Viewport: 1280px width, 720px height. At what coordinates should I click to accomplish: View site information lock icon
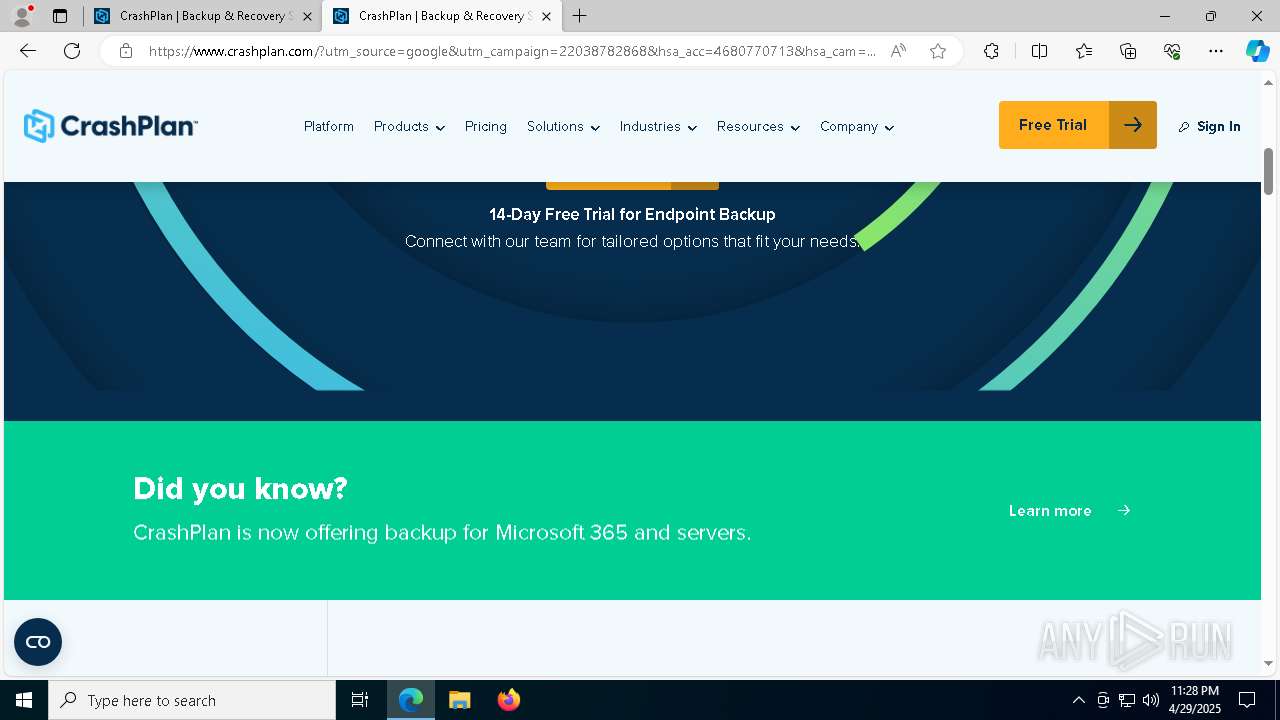[126, 51]
